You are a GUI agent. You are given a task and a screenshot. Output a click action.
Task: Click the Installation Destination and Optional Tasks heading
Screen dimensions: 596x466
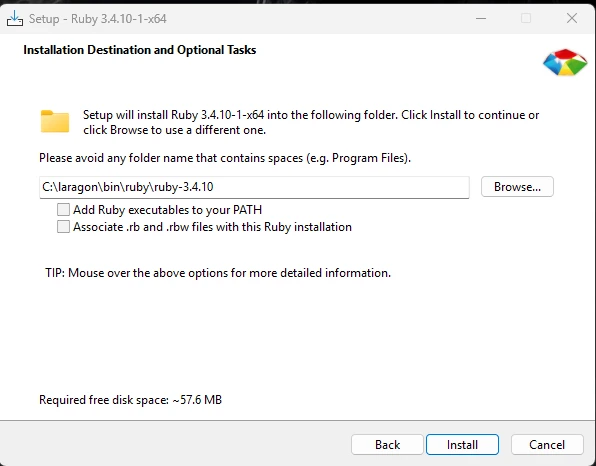(x=140, y=50)
